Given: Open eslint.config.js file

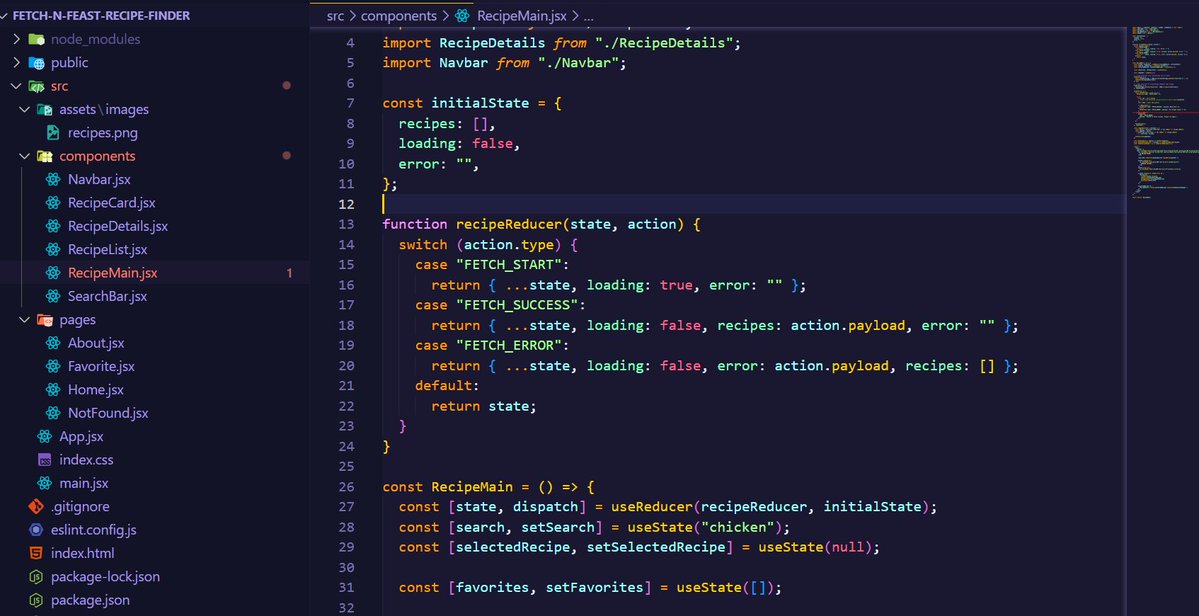Looking at the screenshot, I should click(x=93, y=530).
